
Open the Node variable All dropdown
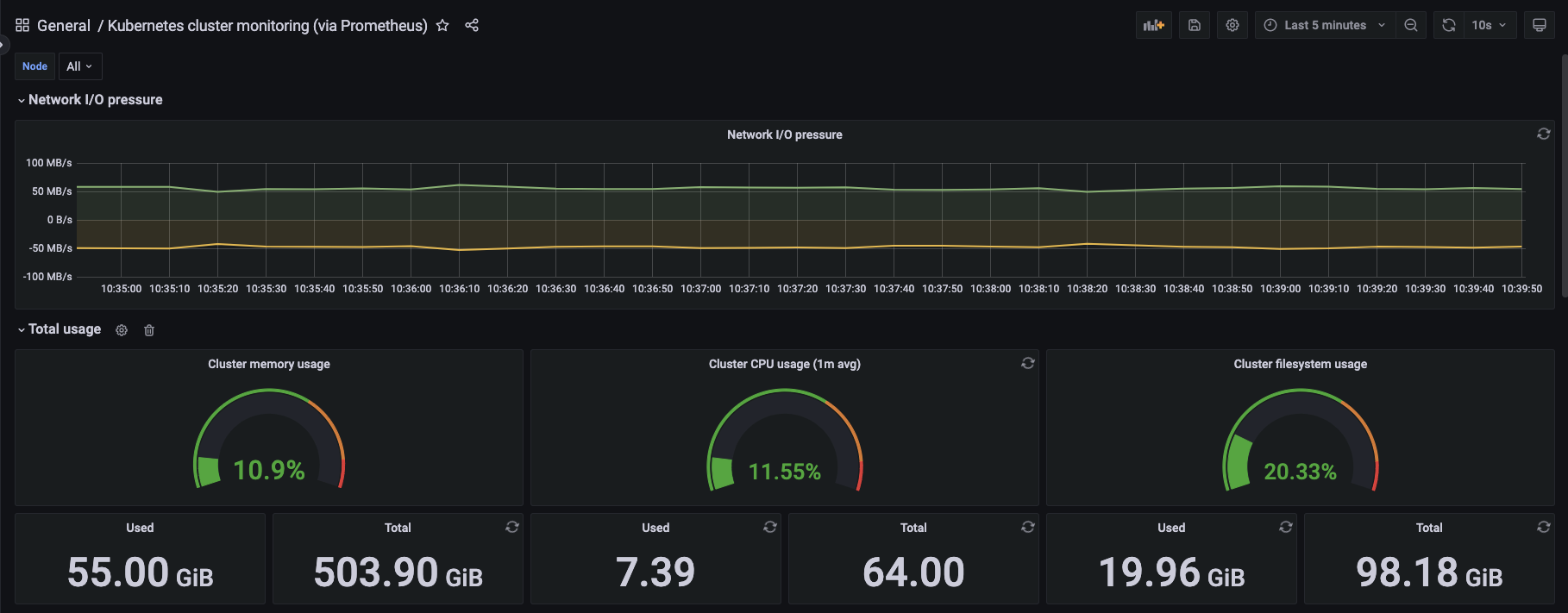(79, 66)
